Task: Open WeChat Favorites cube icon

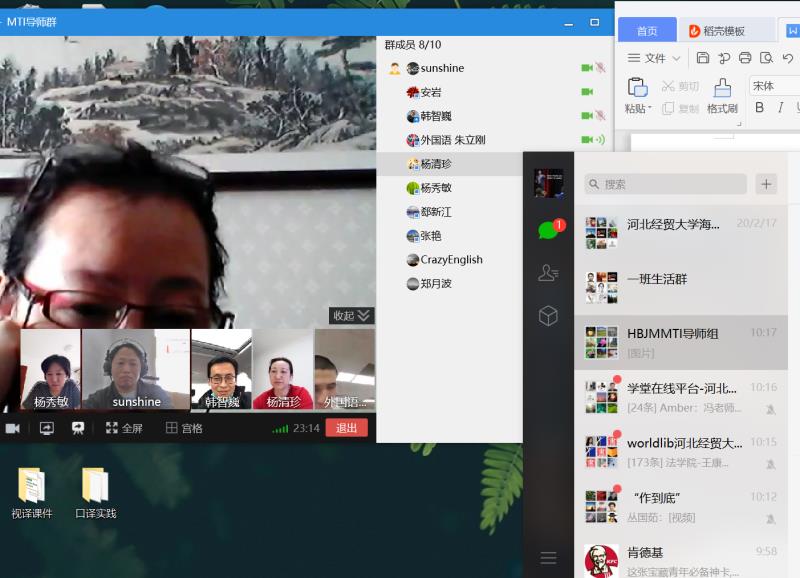Action: click(x=548, y=316)
